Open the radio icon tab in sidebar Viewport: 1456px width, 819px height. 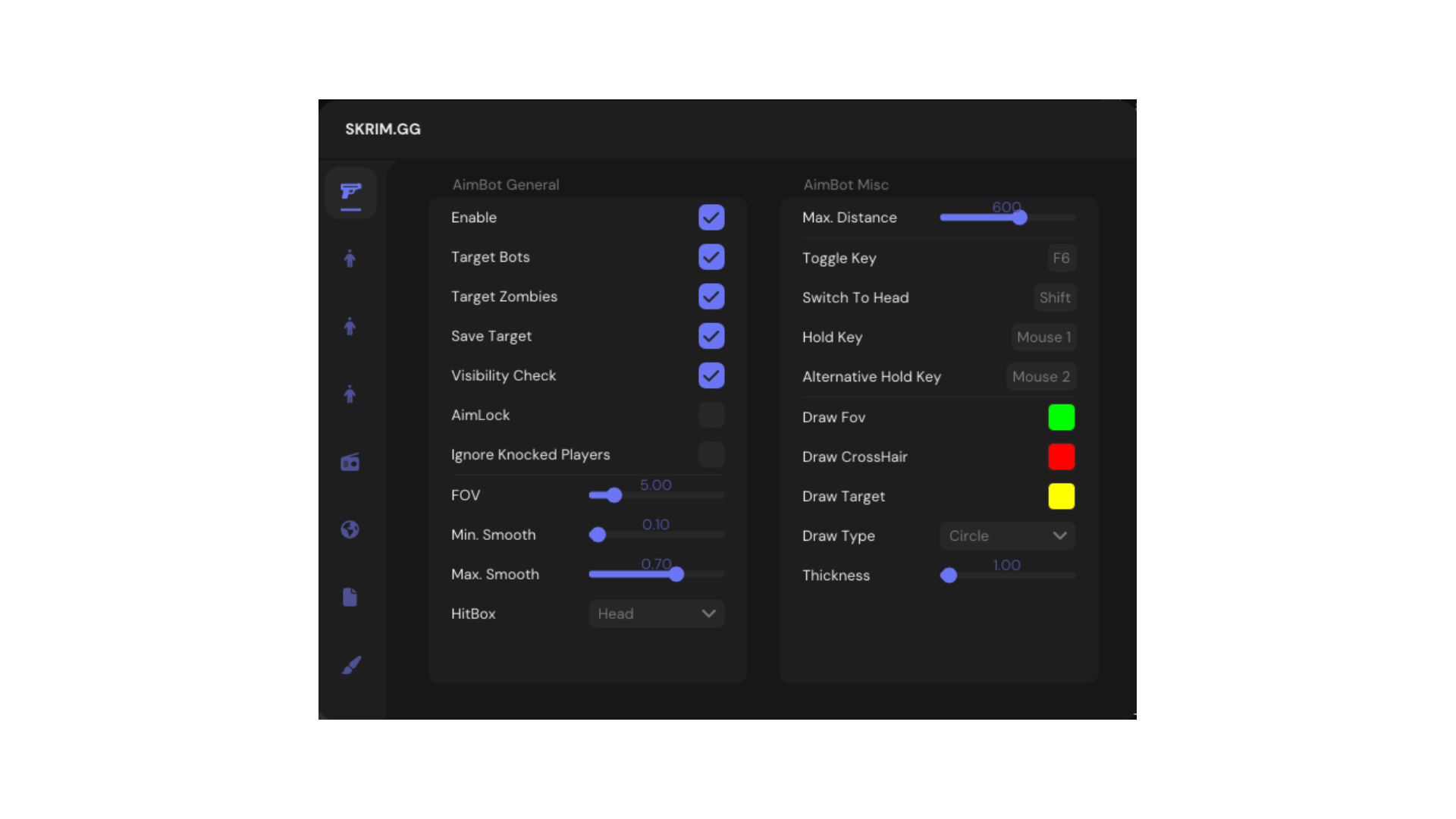(x=350, y=462)
